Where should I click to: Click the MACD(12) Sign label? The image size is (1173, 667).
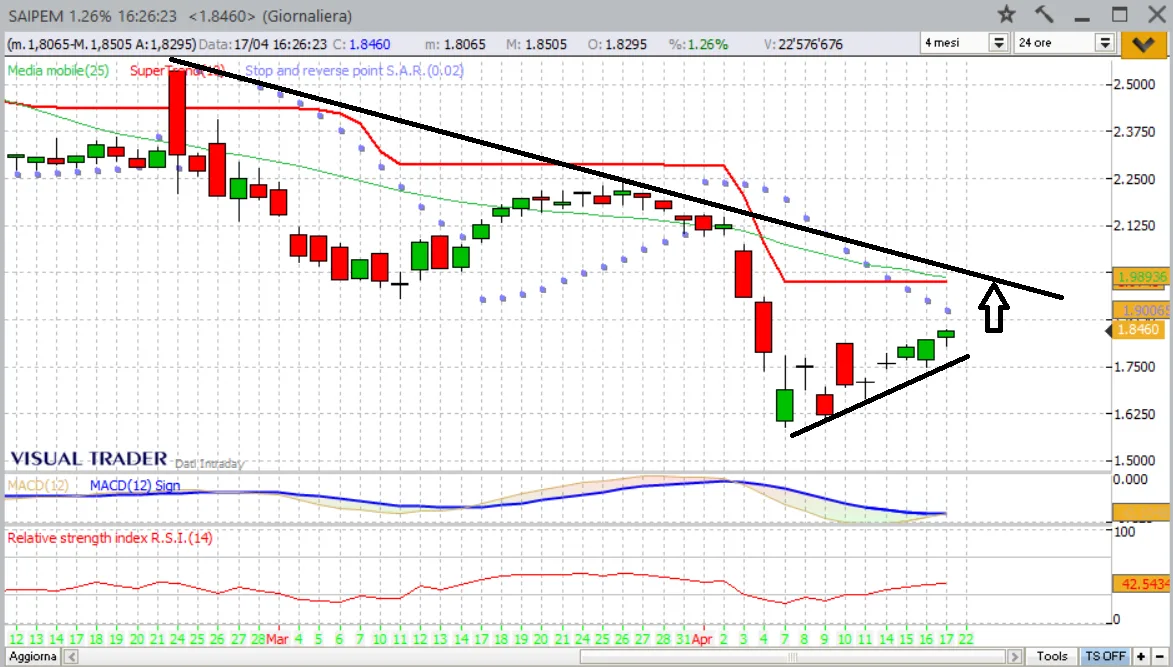135,485
